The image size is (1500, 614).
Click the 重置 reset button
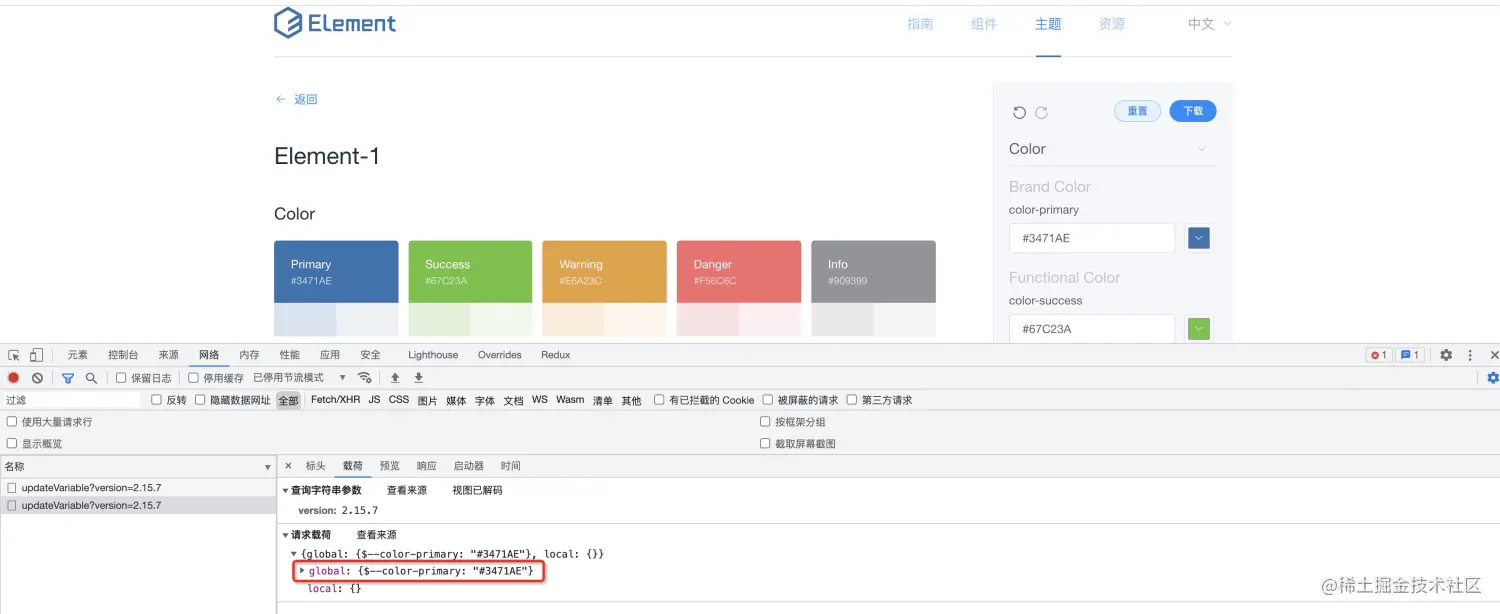click(1137, 111)
